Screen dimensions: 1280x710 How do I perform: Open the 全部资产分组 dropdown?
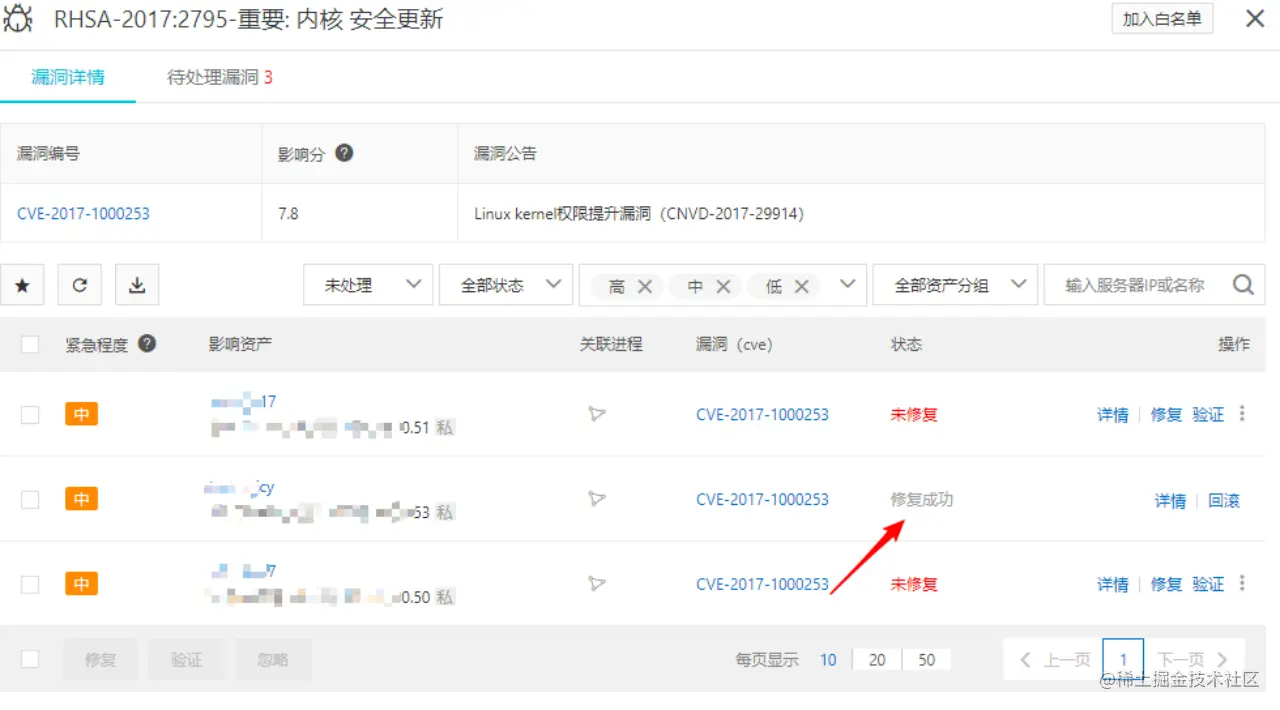coord(954,285)
